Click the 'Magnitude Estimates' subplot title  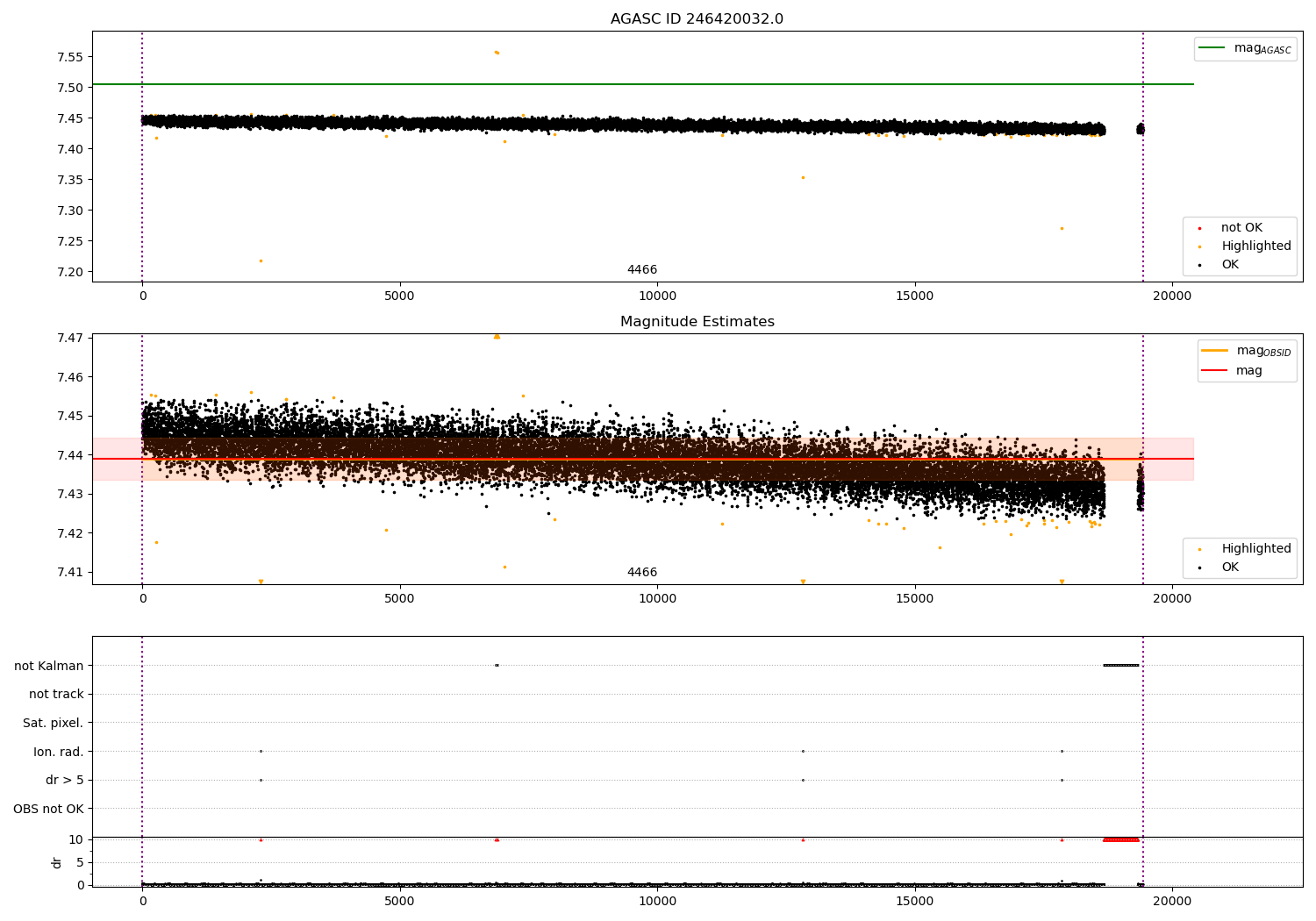[697, 322]
